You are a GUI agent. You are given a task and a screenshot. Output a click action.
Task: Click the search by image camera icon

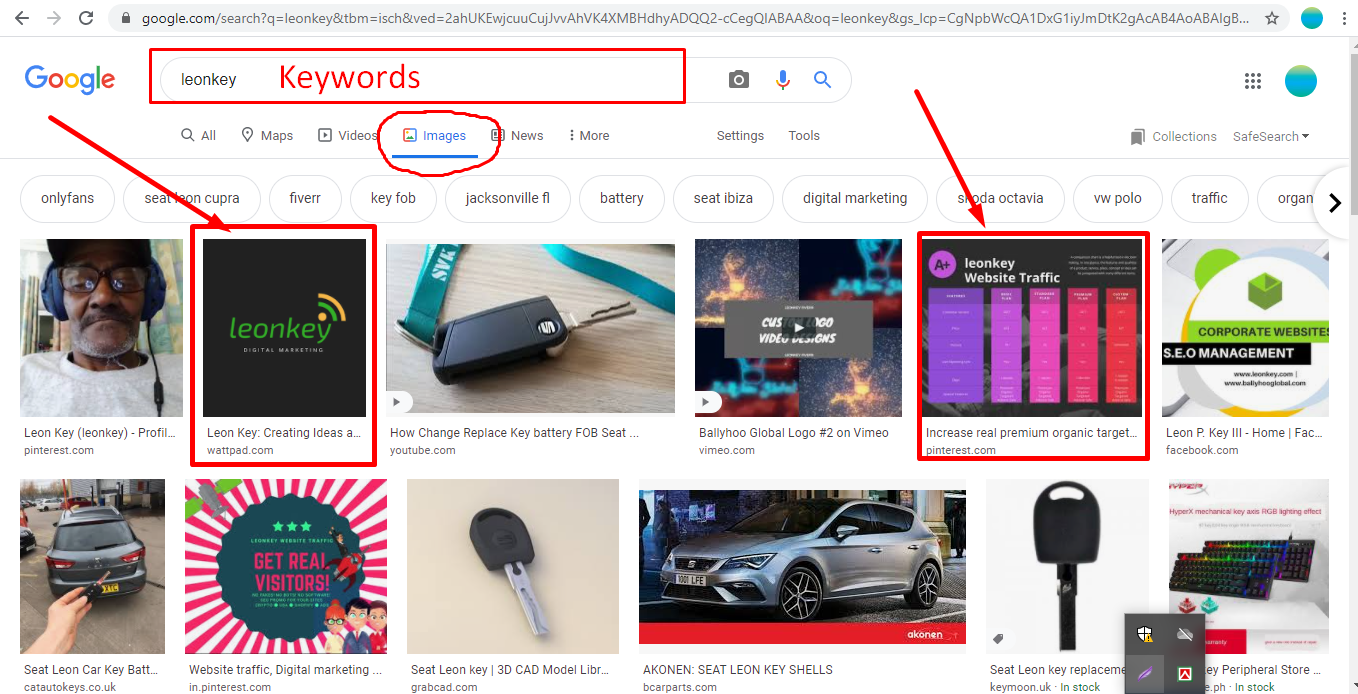tap(739, 80)
